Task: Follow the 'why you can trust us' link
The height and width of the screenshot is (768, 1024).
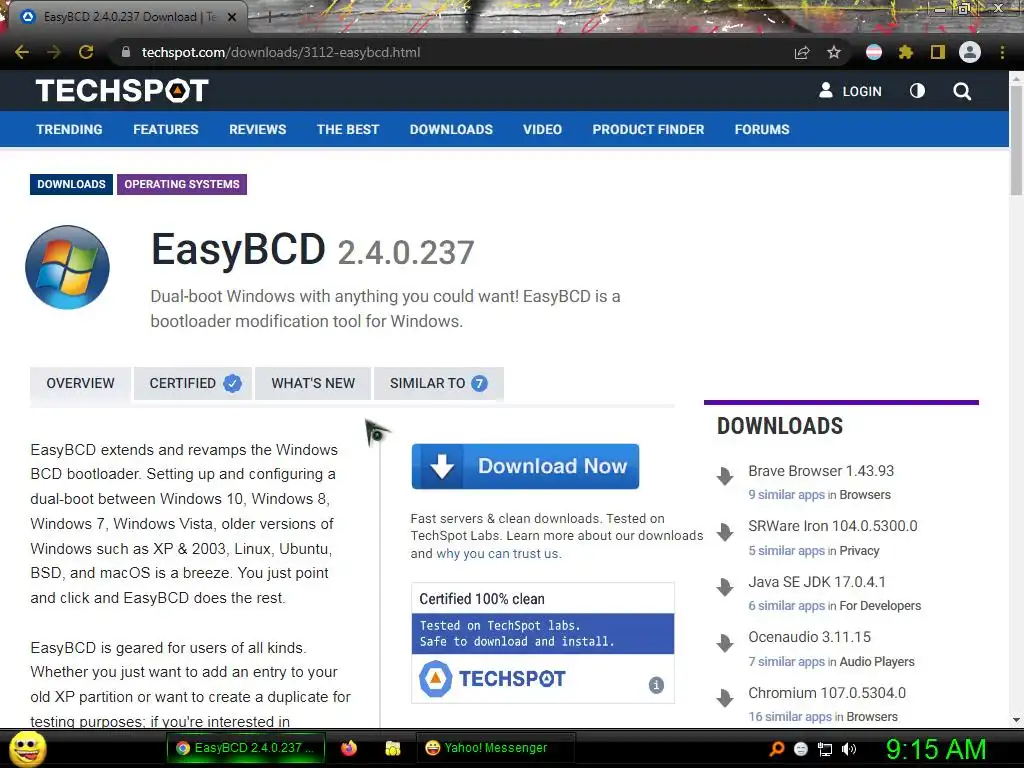Action: click(498, 554)
